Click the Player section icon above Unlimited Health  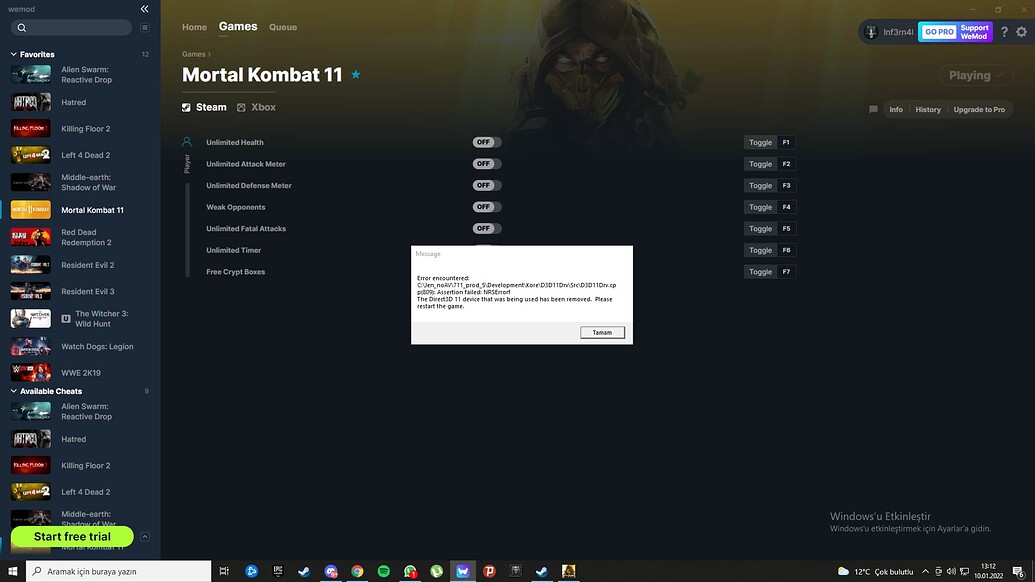[184, 140]
